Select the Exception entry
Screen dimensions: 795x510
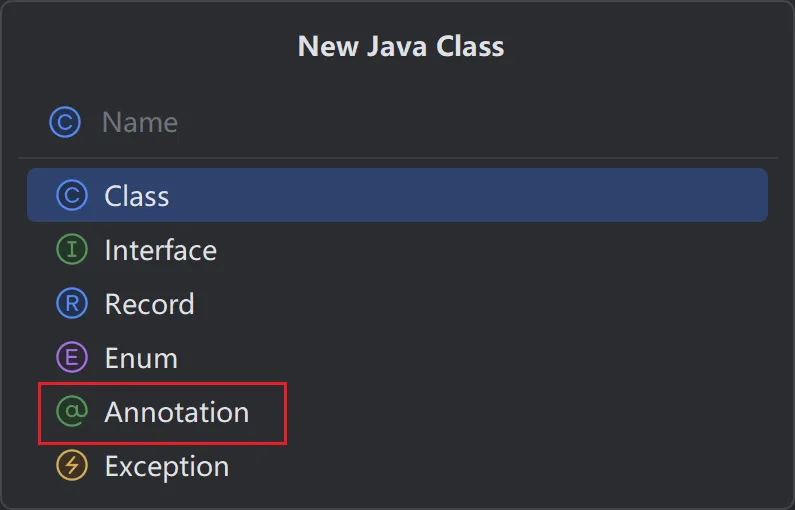point(167,466)
